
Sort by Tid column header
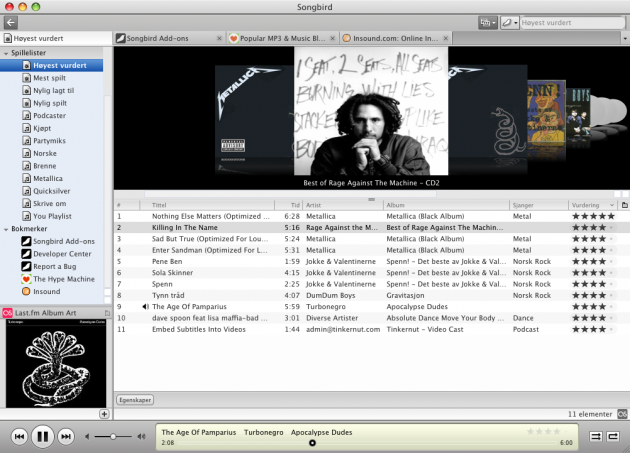288,205
